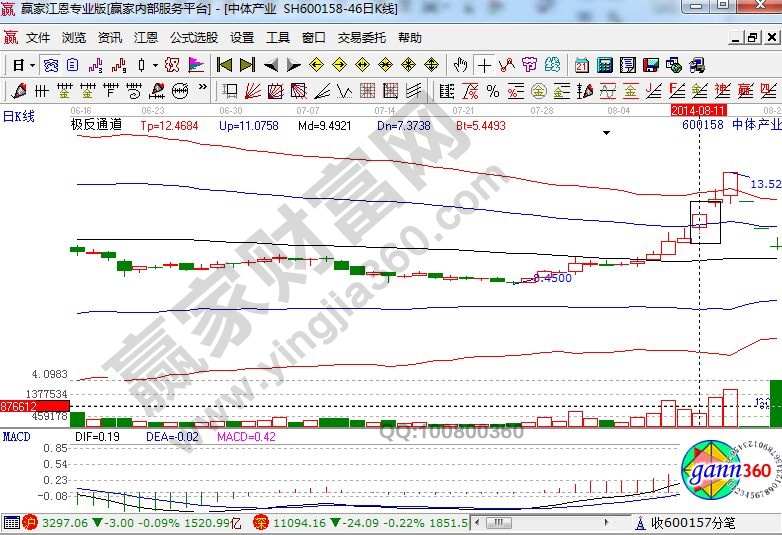782x535 pixels.
Task: Click the hand pan tool icon
Action: (460, 65)
